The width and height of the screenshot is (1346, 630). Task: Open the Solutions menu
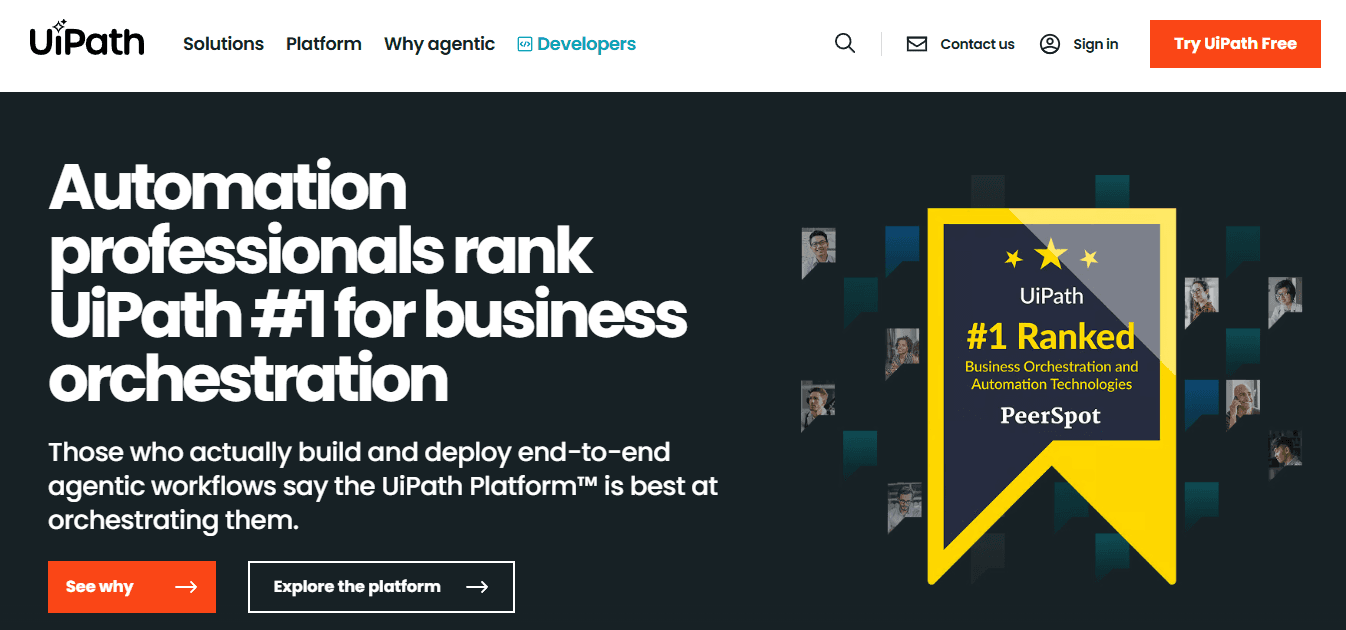click(x=224, y=44)
